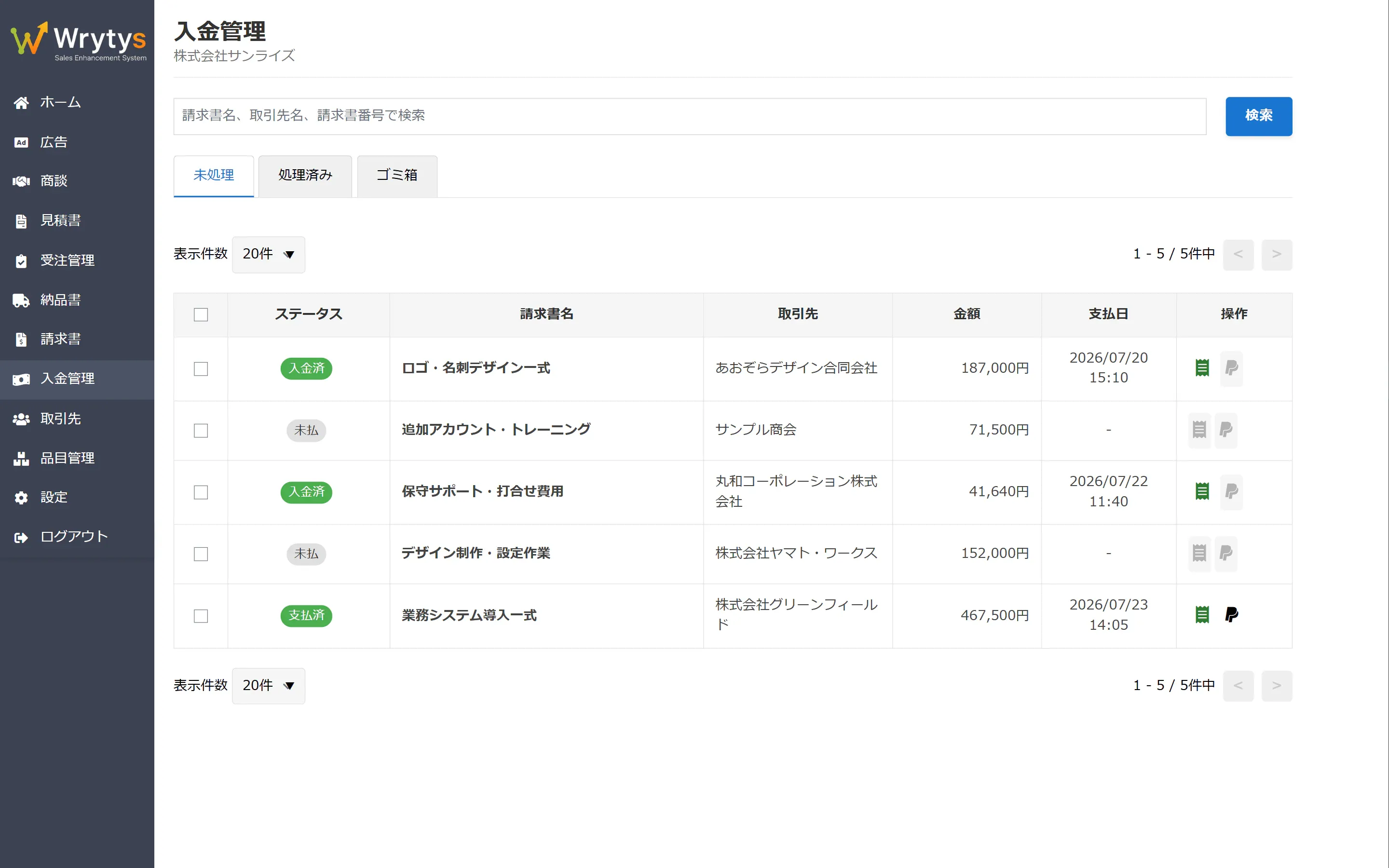Click the clipboard-check icon beside 受注管理
1389x868 pixels.
tap(21, 261)
